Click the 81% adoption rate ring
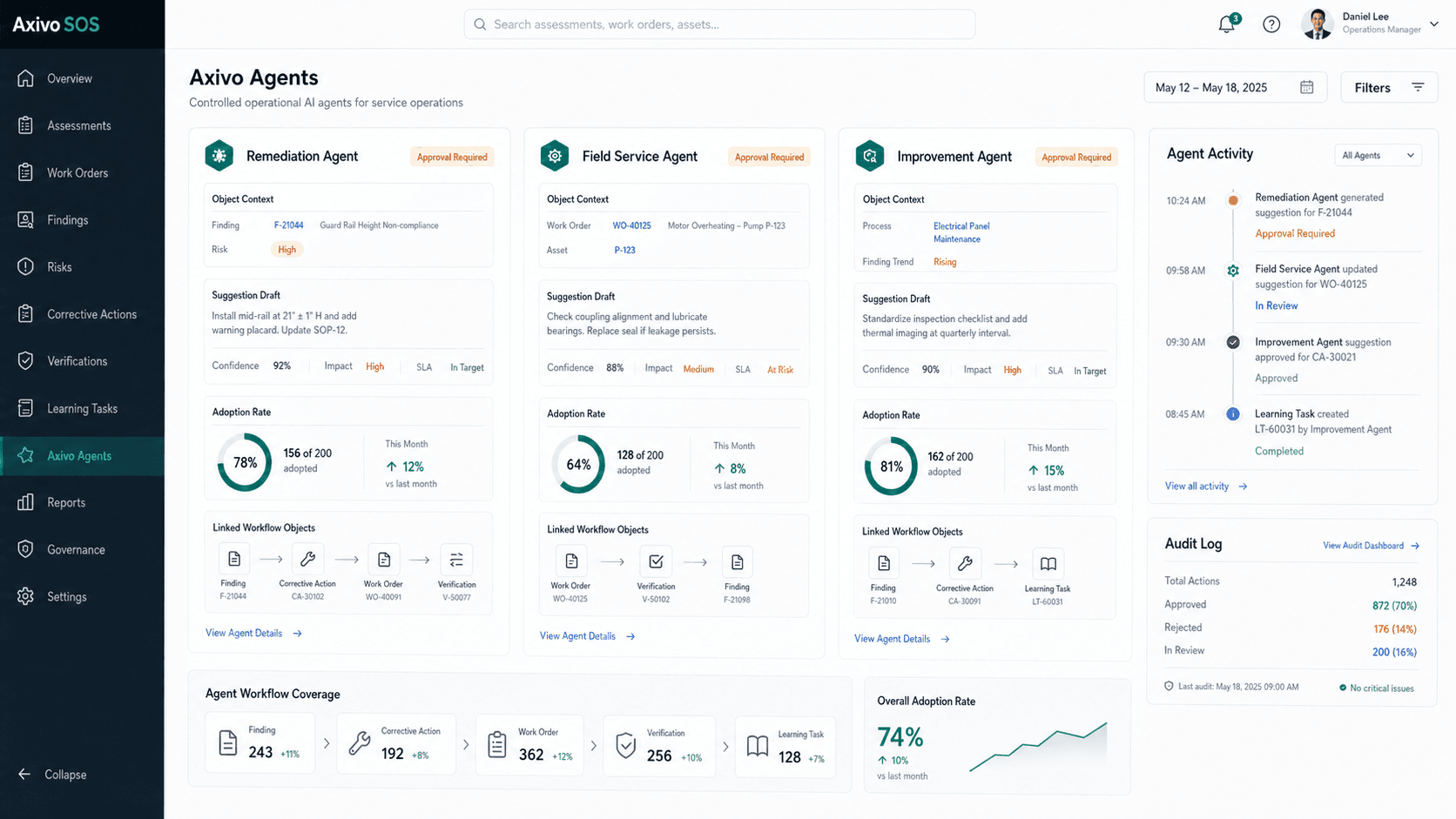1456x819 pixels. pos(891,467)
